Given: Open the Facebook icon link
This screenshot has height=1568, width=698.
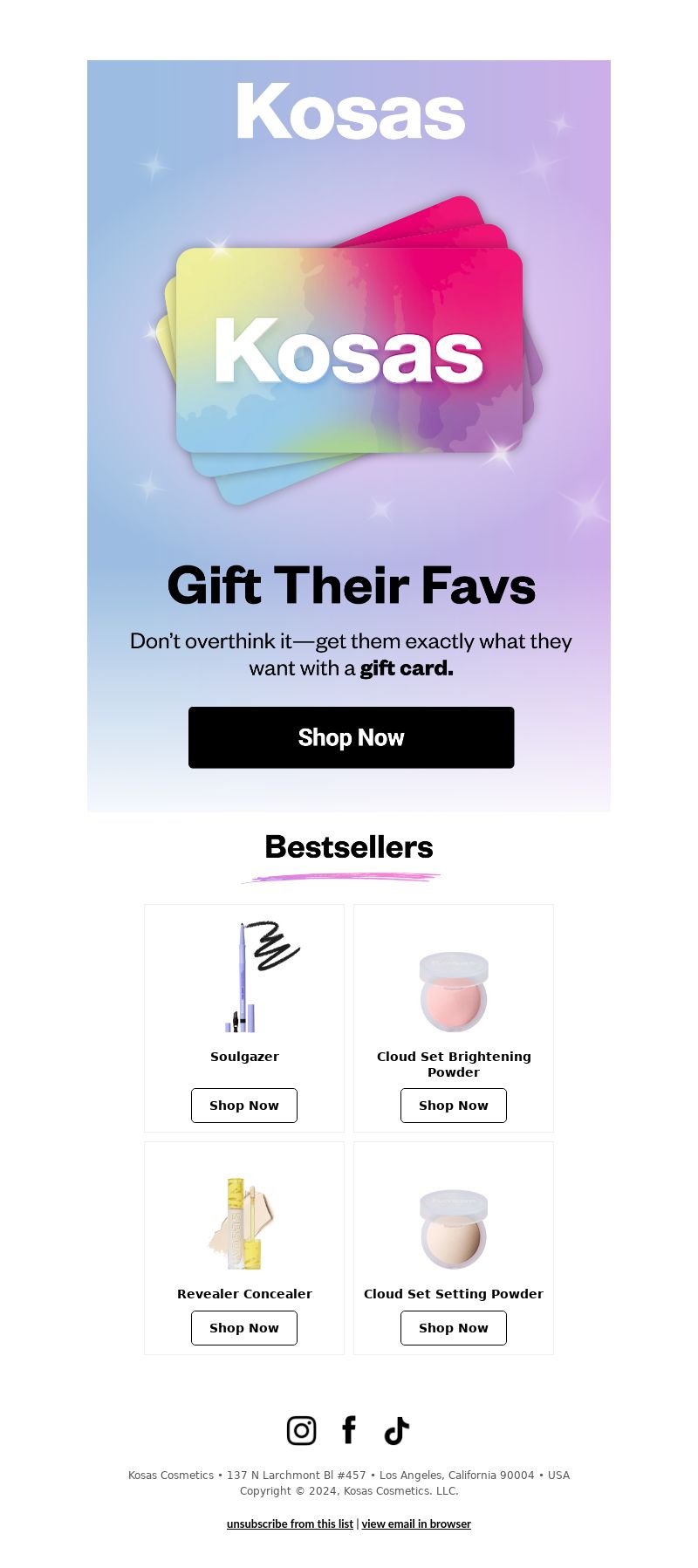Looking at the screenshot, I should [x=349, y=1430].
